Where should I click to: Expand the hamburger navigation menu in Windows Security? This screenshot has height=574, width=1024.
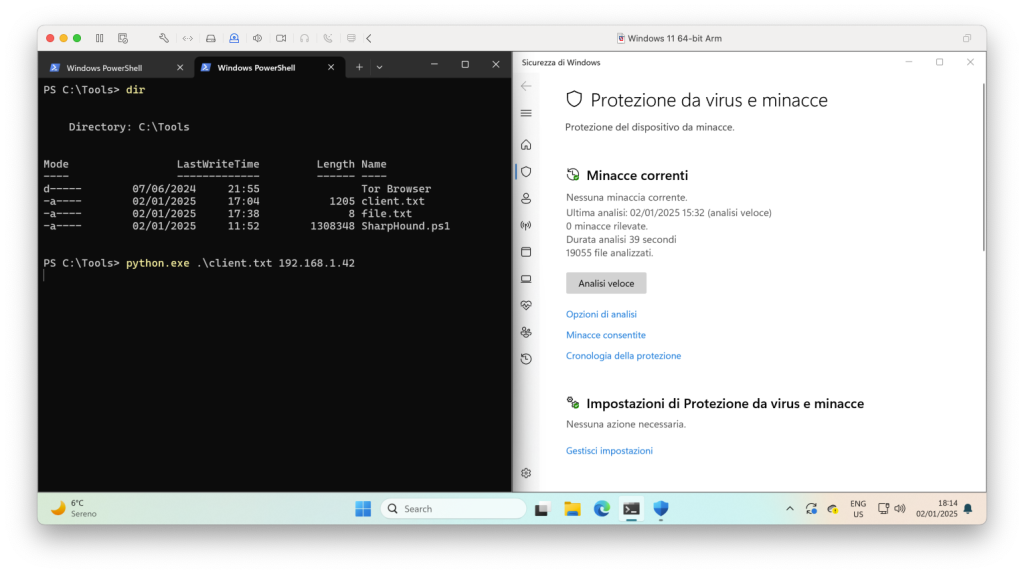[526, 113]
